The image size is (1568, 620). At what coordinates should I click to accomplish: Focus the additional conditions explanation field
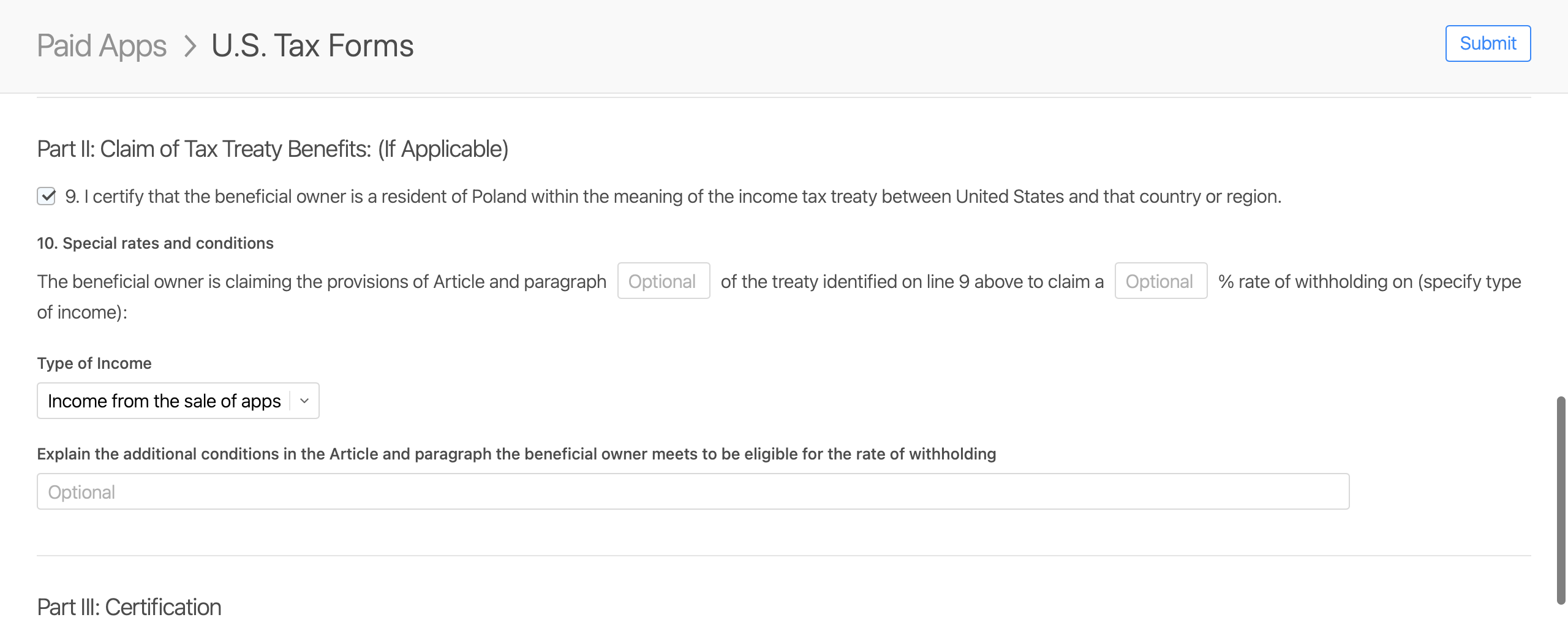(693, 492)
